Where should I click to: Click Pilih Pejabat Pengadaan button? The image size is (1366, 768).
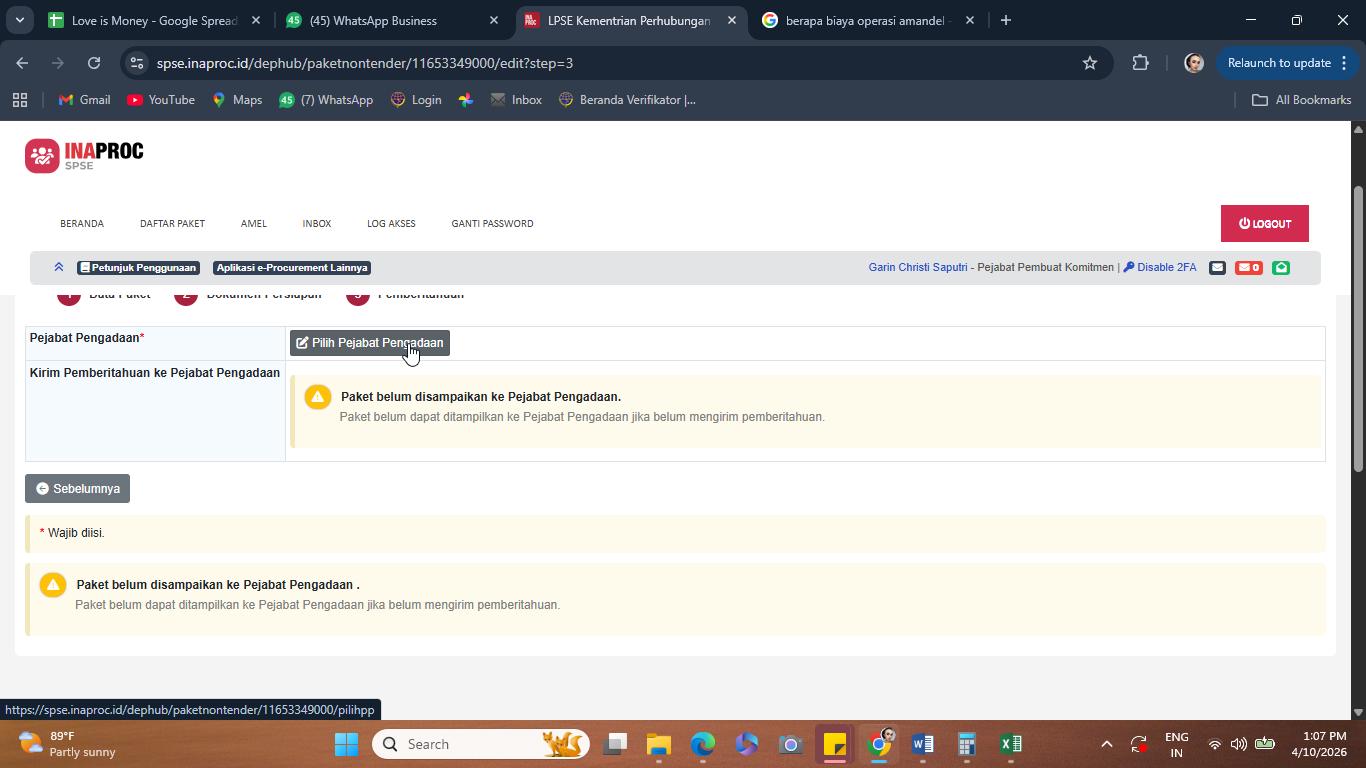tap(370, 343)
